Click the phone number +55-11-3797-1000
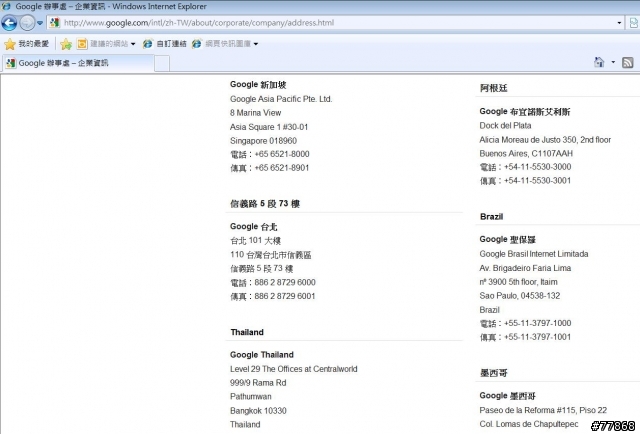This screenshot has height=434, width=640. click(x=538, y=323)
